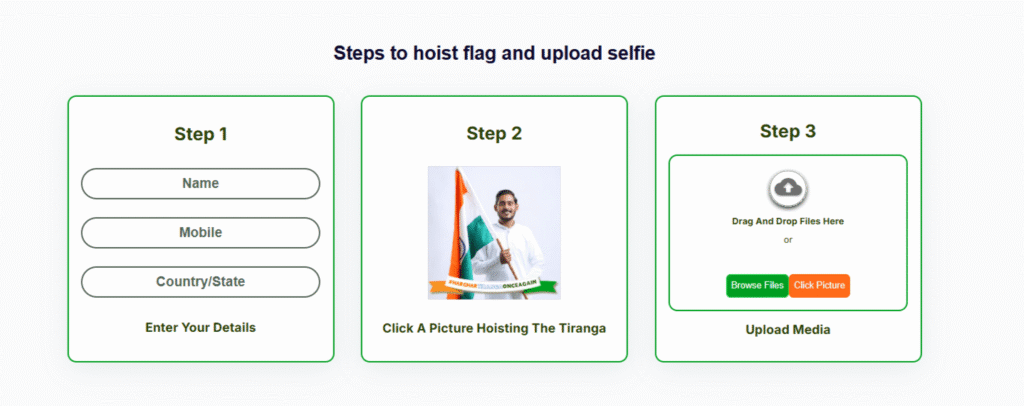Viewport: 1024px width, 406px height.
Task: Open the Country/State field
Action: click(200, 282)
